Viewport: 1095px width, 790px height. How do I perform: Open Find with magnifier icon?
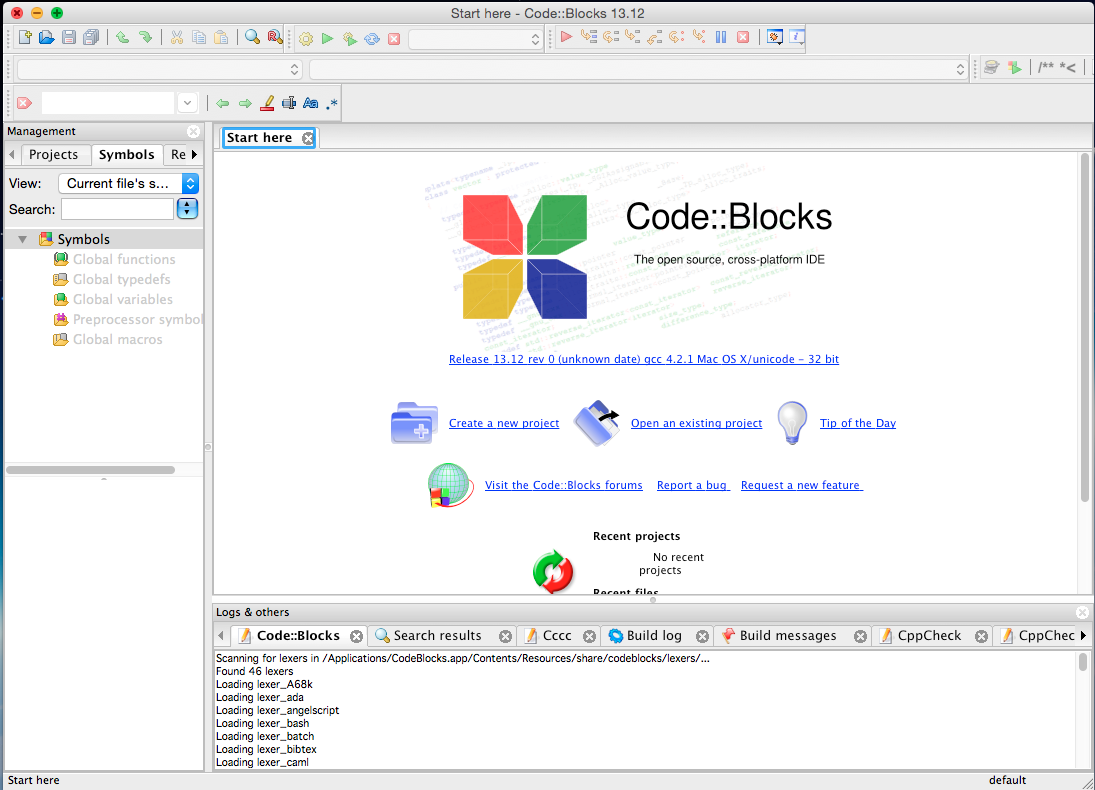[252, 37]
